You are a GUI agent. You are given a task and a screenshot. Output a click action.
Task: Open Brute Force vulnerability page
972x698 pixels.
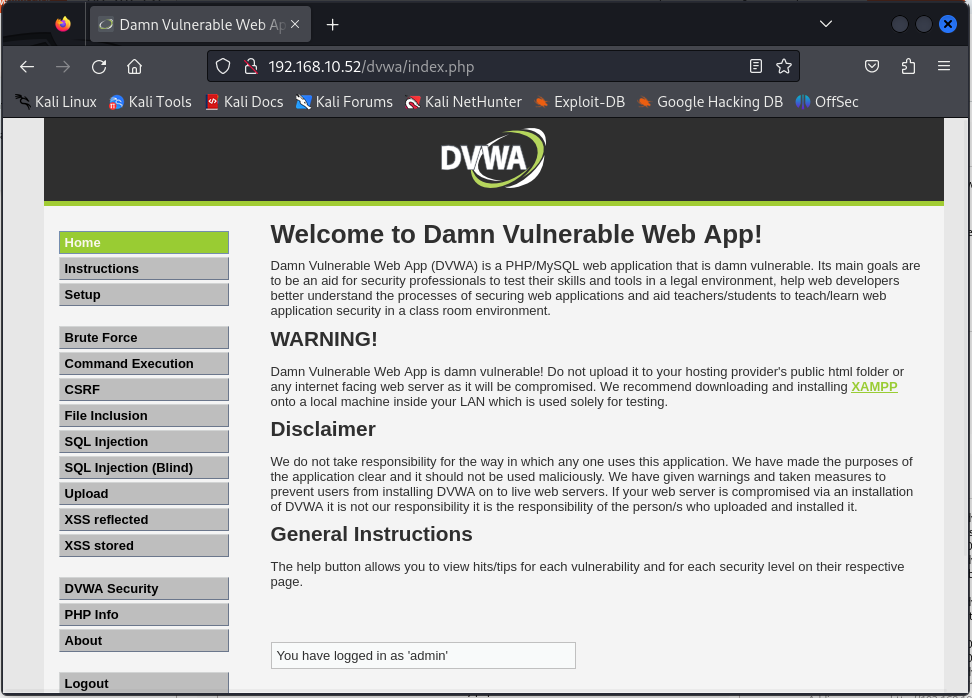pyautogui.click(x=144, y=337)
